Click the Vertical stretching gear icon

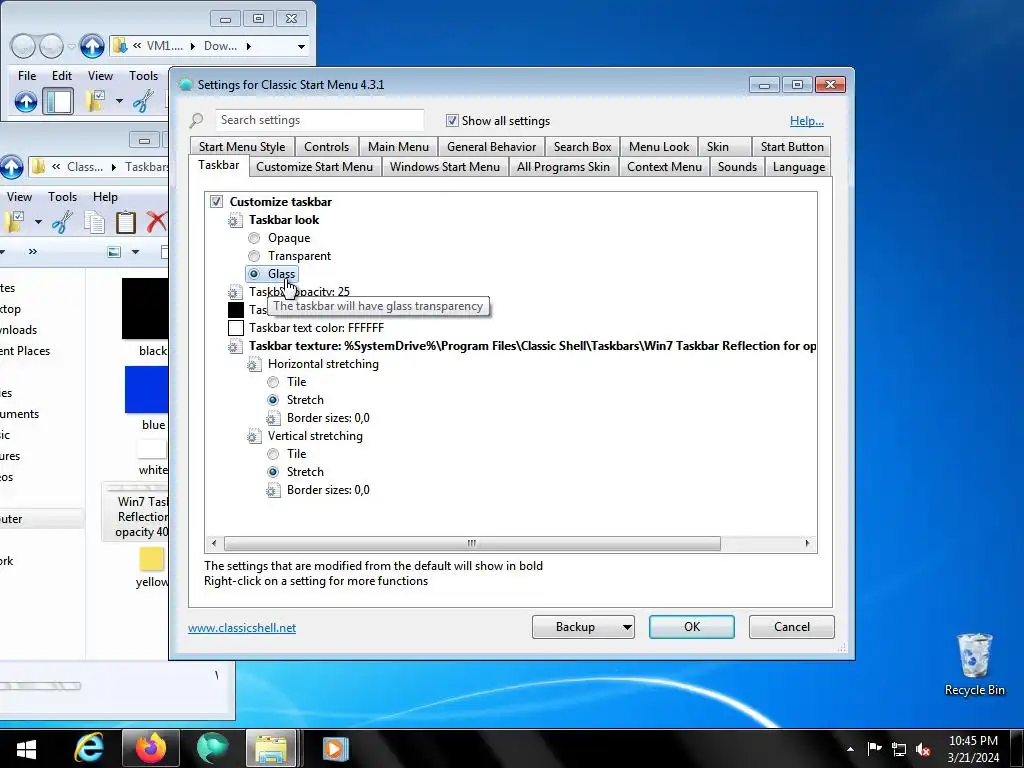[x=254, y=436]
